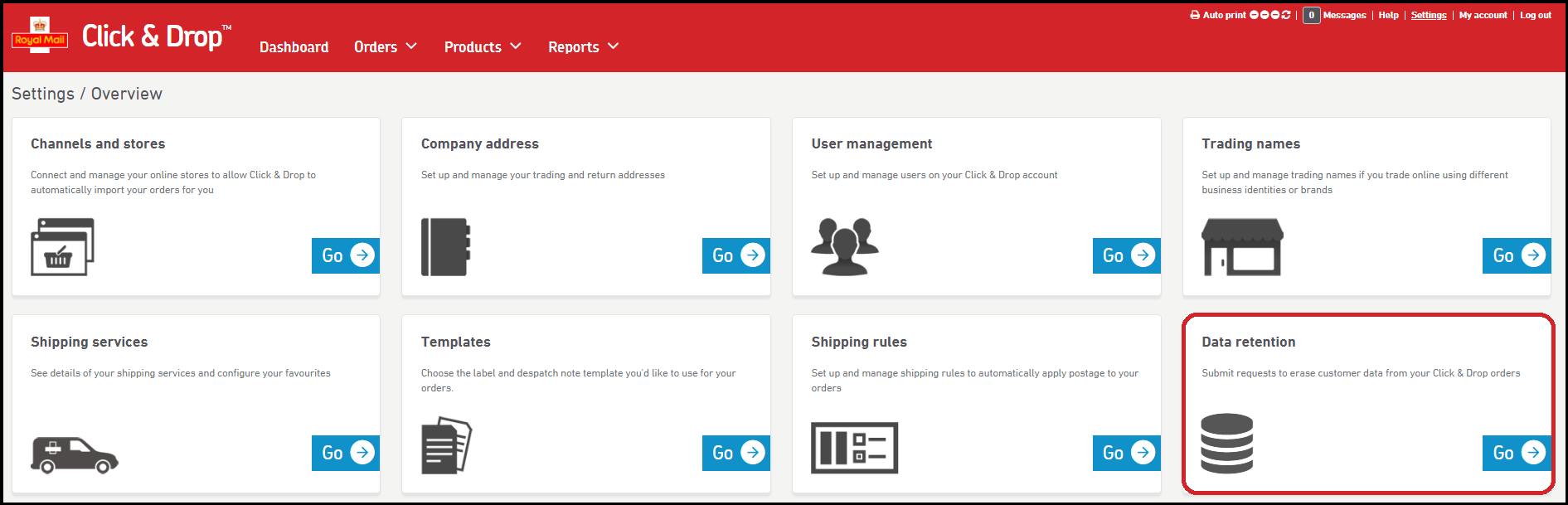The width and height of the screenshot is (1568, 505).
Task: Click the Templates documents icon
Action: 446,445
